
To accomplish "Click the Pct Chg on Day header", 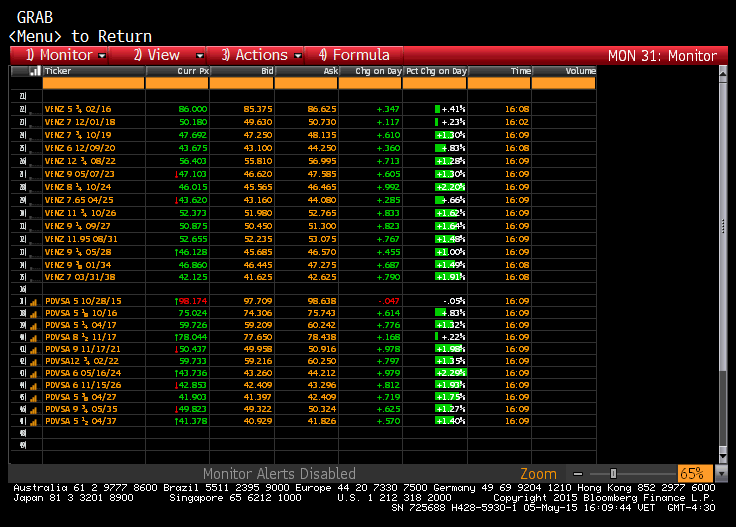I will pyautogui.click(x=435, y=71).
